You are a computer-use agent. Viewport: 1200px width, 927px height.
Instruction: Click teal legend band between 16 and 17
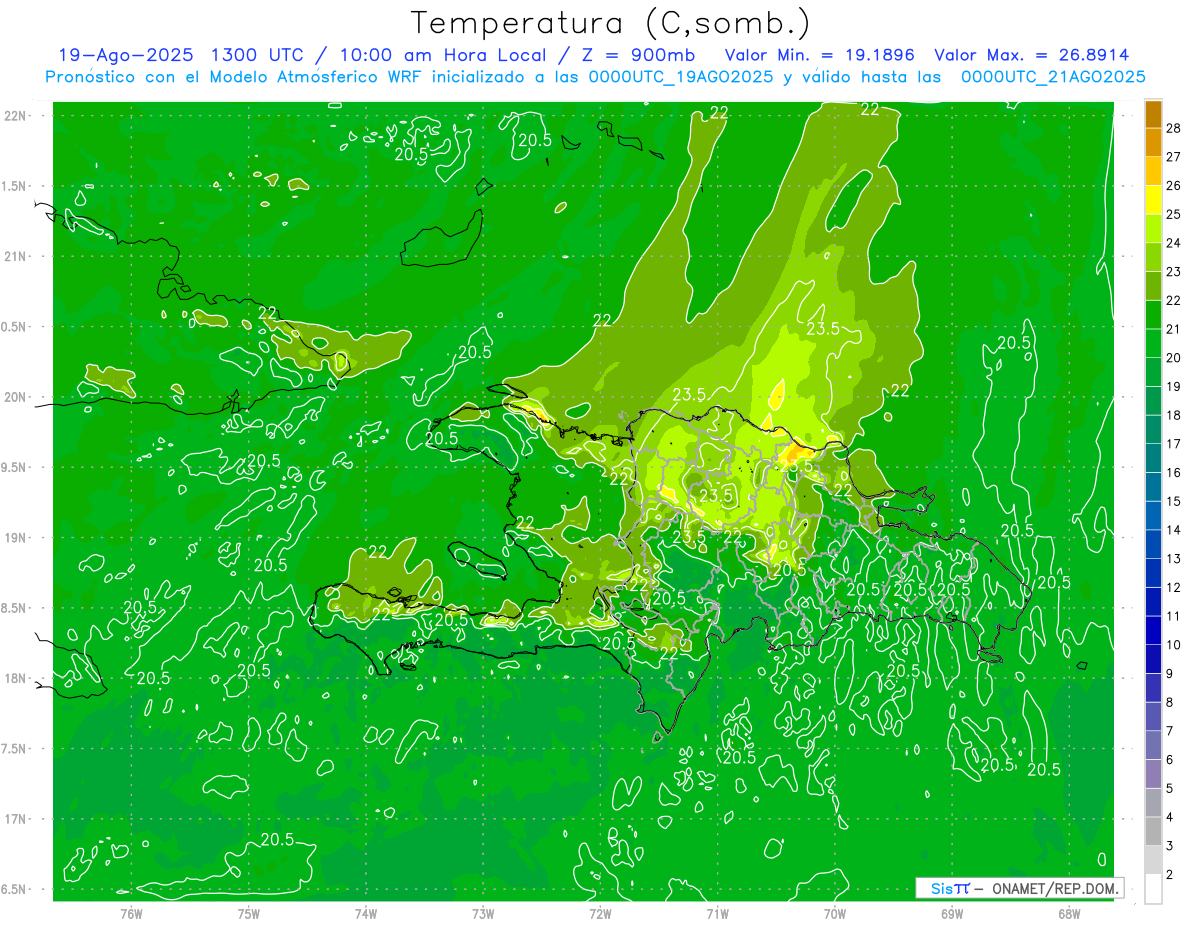1153,459
